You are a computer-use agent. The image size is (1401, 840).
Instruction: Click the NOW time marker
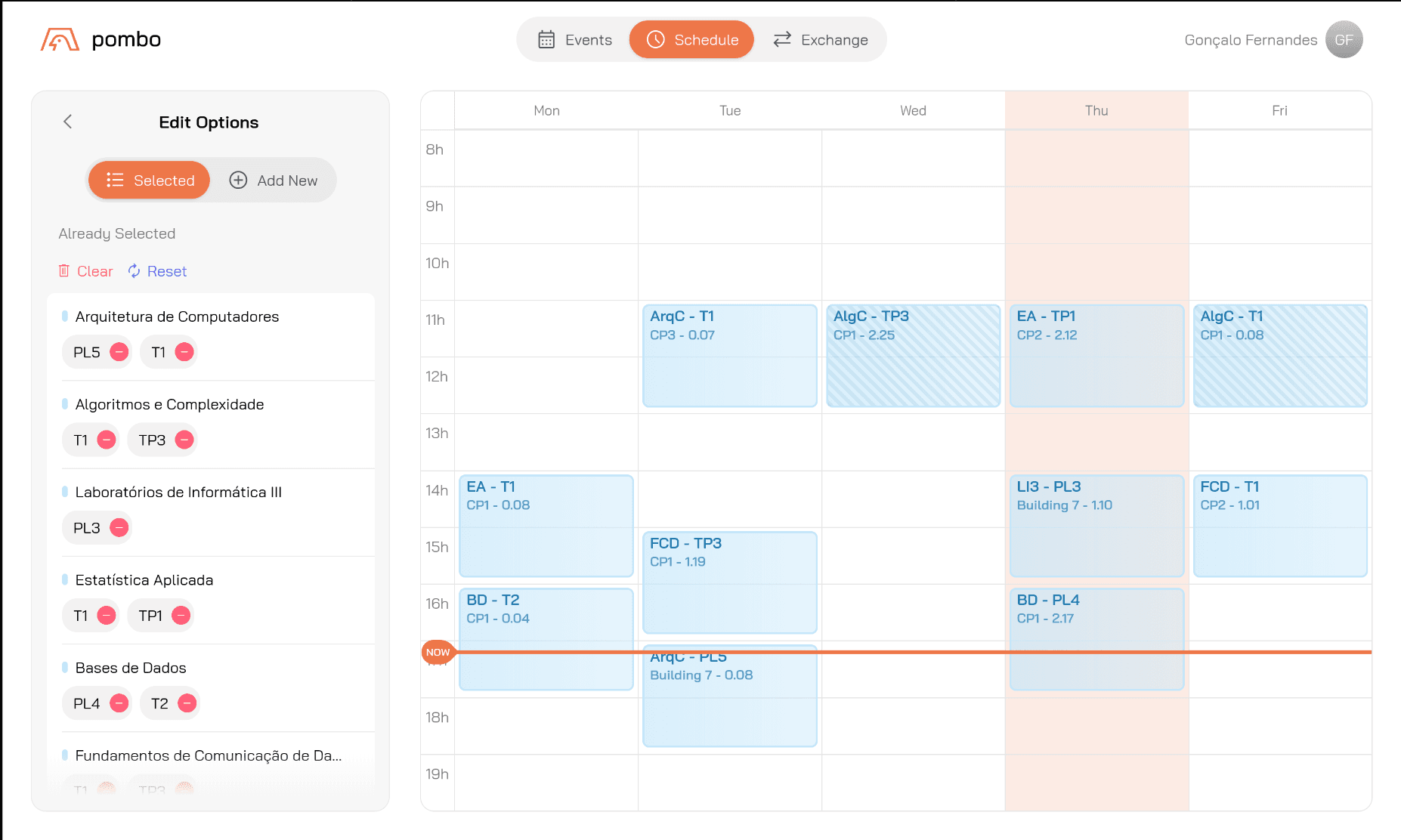point(438,652)
